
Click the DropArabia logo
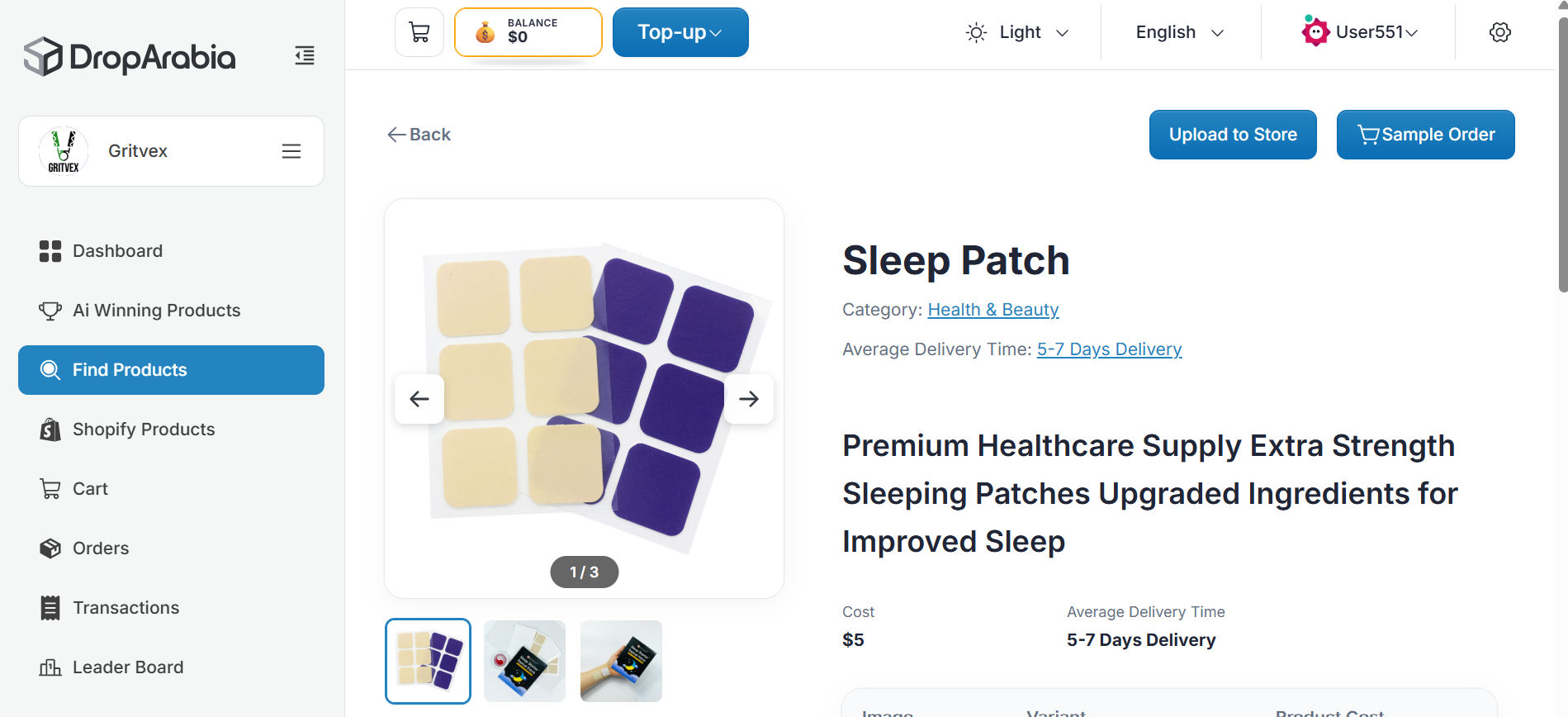point(130,56)
